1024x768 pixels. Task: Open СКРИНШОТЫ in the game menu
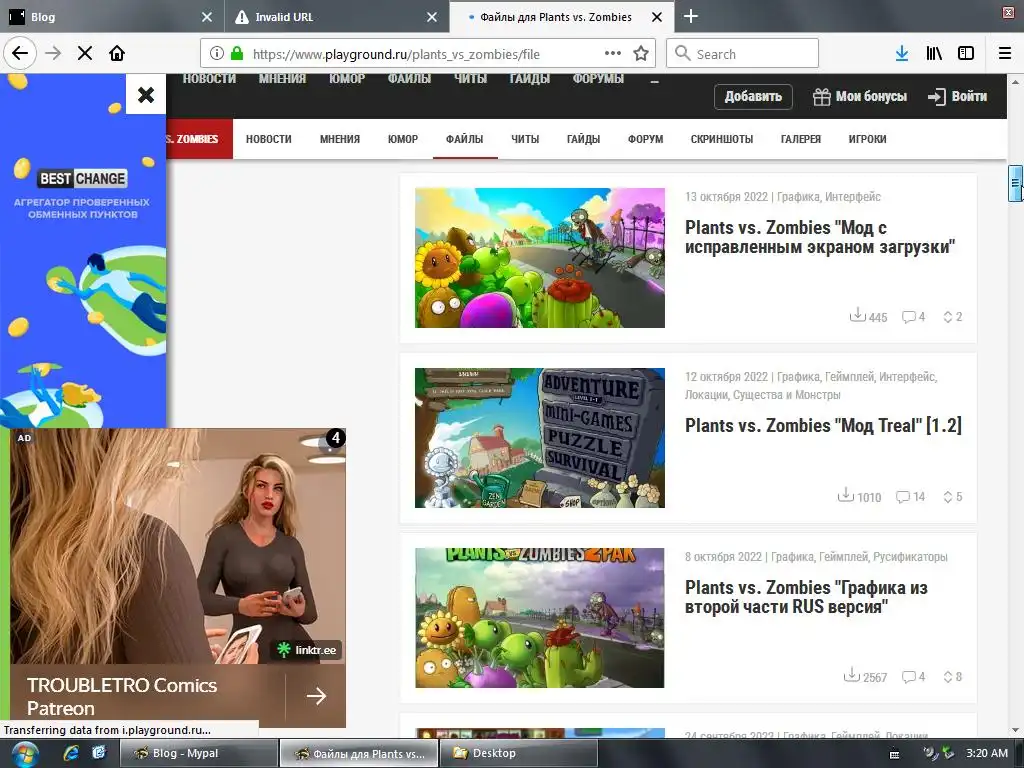(722, 139)
